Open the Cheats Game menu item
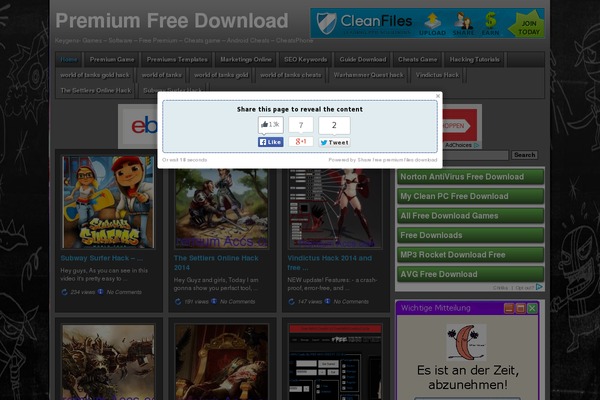 click(417, 59)
